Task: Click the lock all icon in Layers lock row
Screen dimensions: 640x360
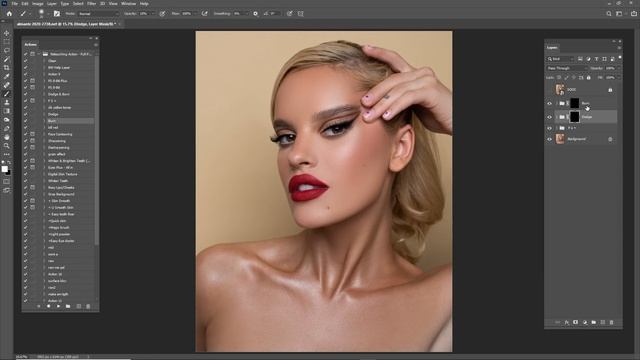Action: tap(589, 78)
